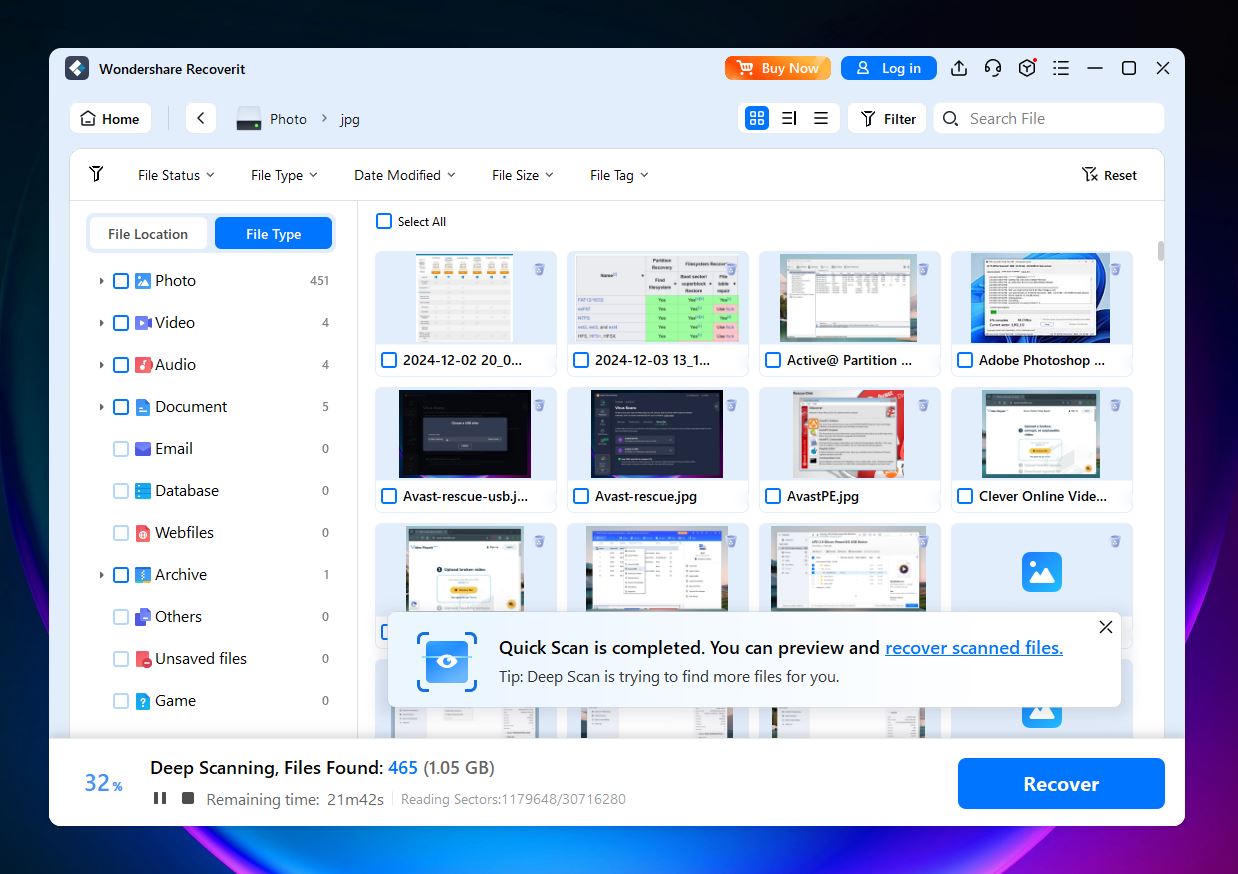
Task: Expand the Archive tree node arrow
Action: (x=101, y=575)
